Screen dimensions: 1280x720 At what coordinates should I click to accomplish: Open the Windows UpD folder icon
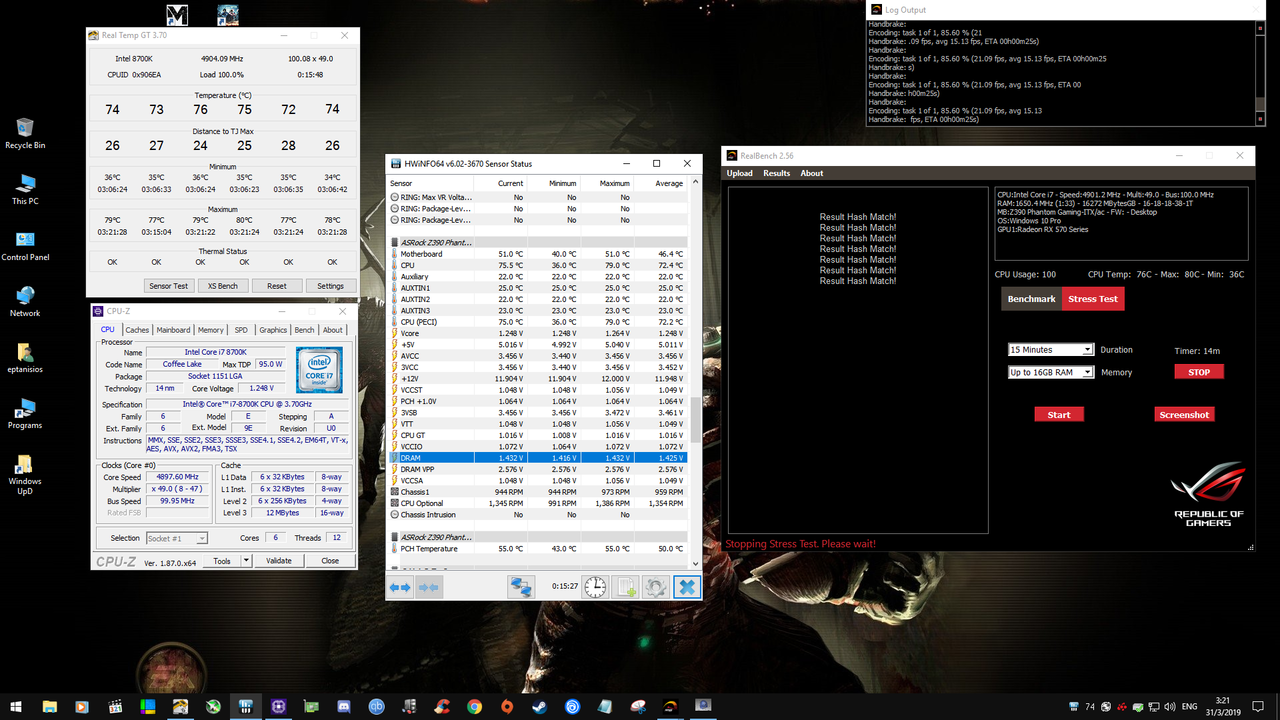[25, 475]
